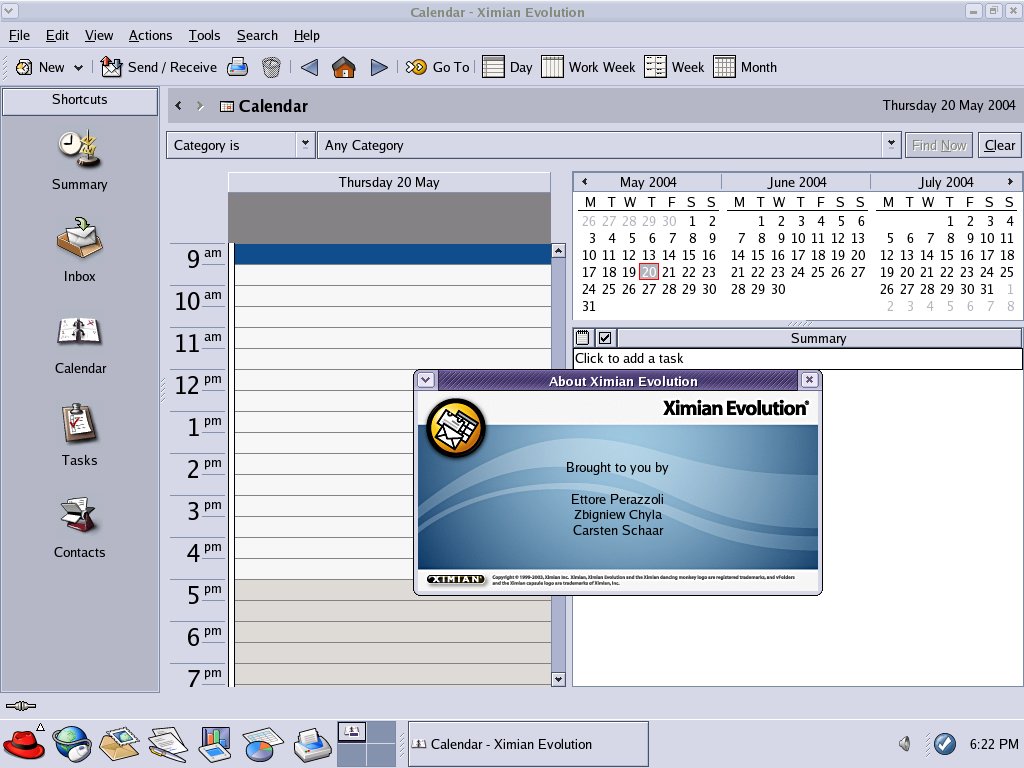Expand the Any Category combo box
Screen dimensions: 1024x768
pyautogui.click(x=891, y=145)
